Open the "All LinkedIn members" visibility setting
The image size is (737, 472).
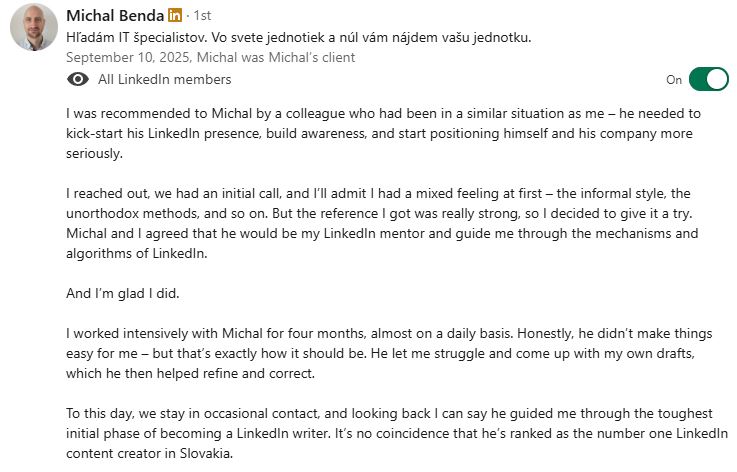pos(164,79)
